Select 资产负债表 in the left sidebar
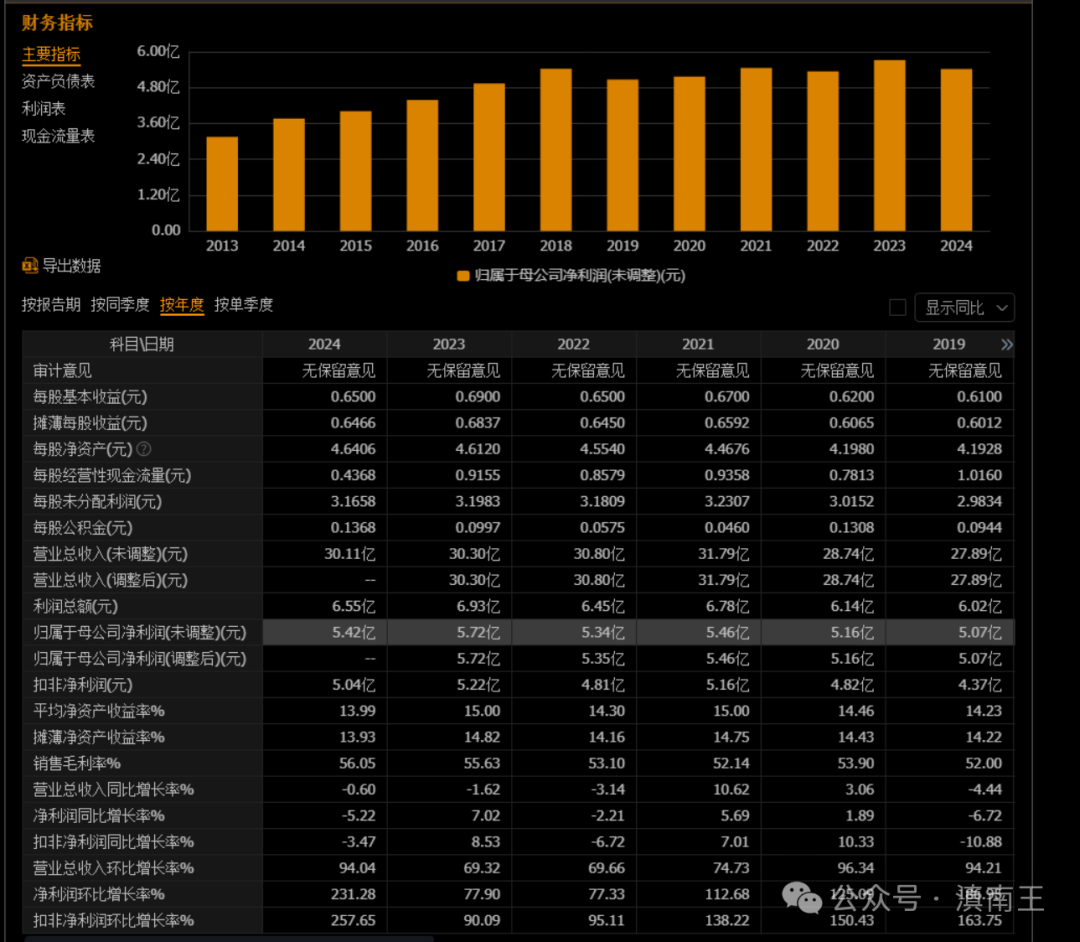This screenshot has height=942, width=1080. pyautogui.click(x=57, y=82)
